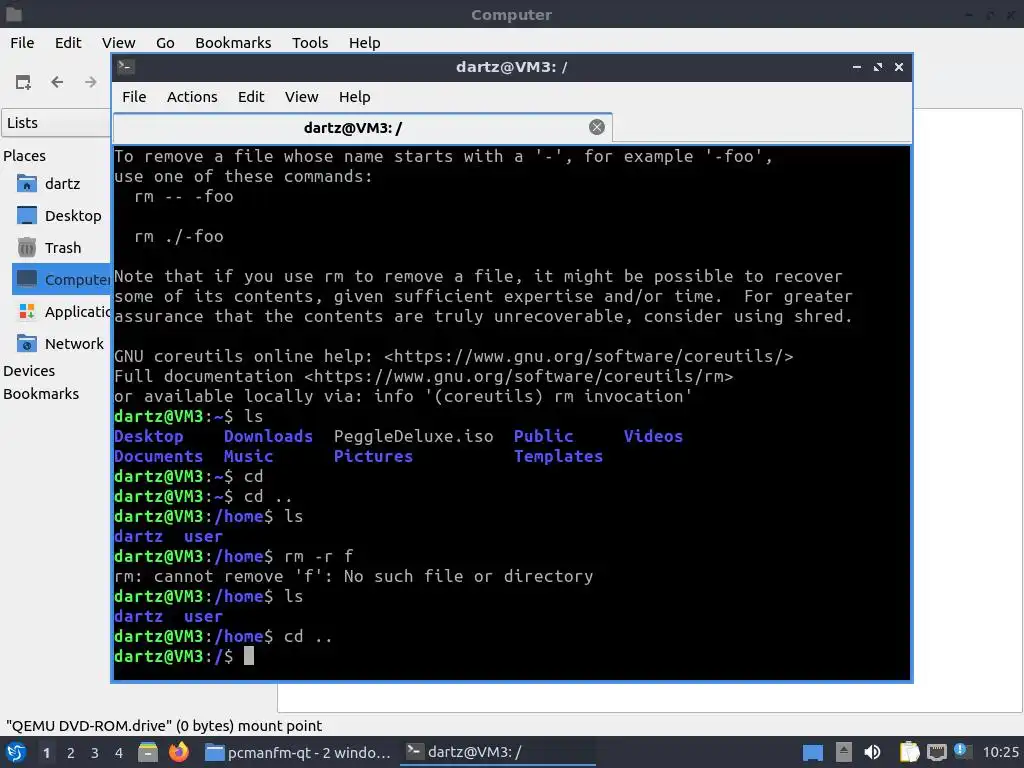
Task: Switch to workspace 4
Action: pos(119,753)
